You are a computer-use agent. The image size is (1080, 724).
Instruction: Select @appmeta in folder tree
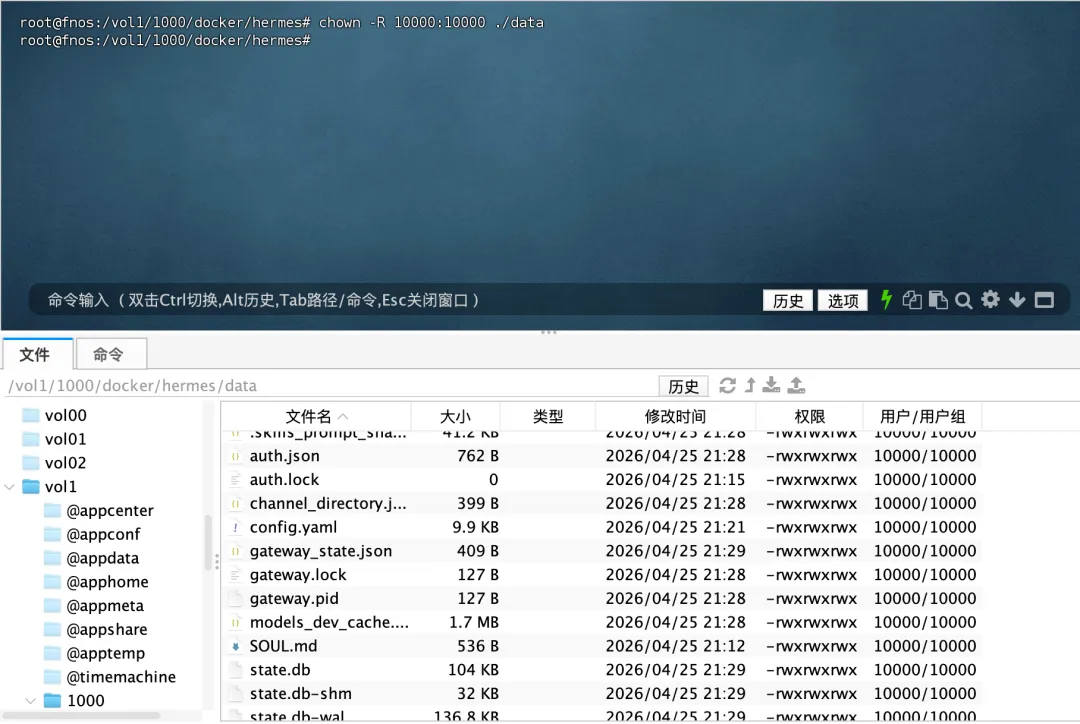tap(105, 606)
